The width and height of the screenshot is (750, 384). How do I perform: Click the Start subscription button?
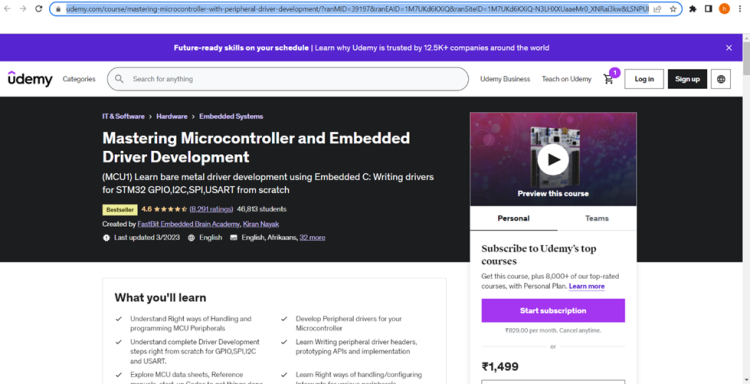pos(553,311)
